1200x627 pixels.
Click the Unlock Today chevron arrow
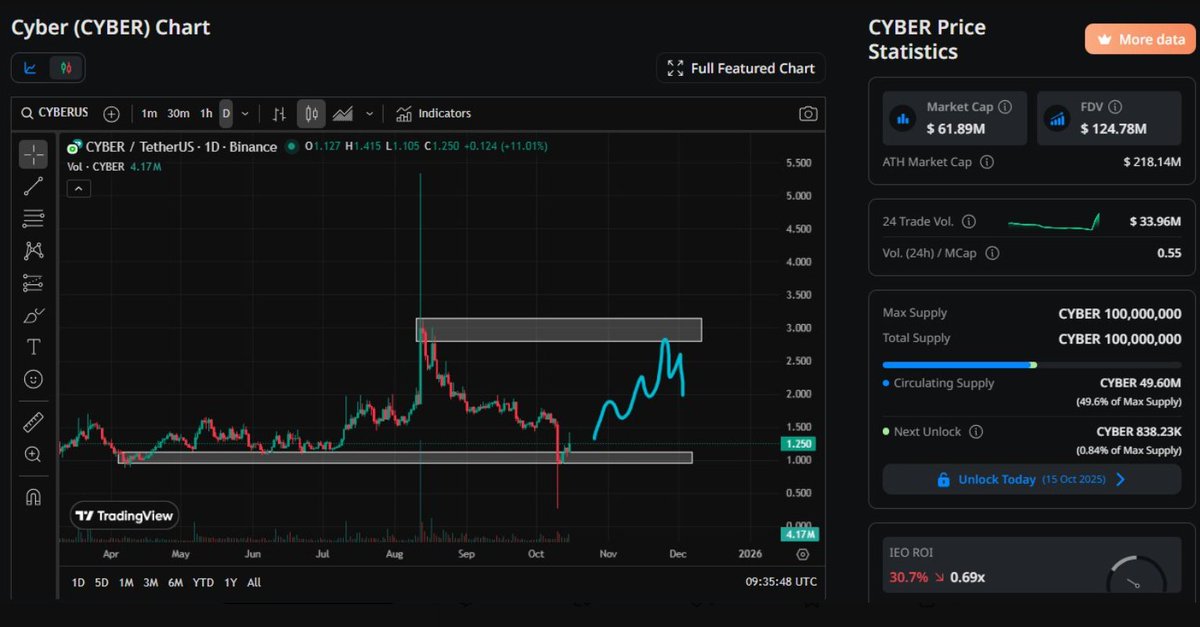pos(1120,479)
